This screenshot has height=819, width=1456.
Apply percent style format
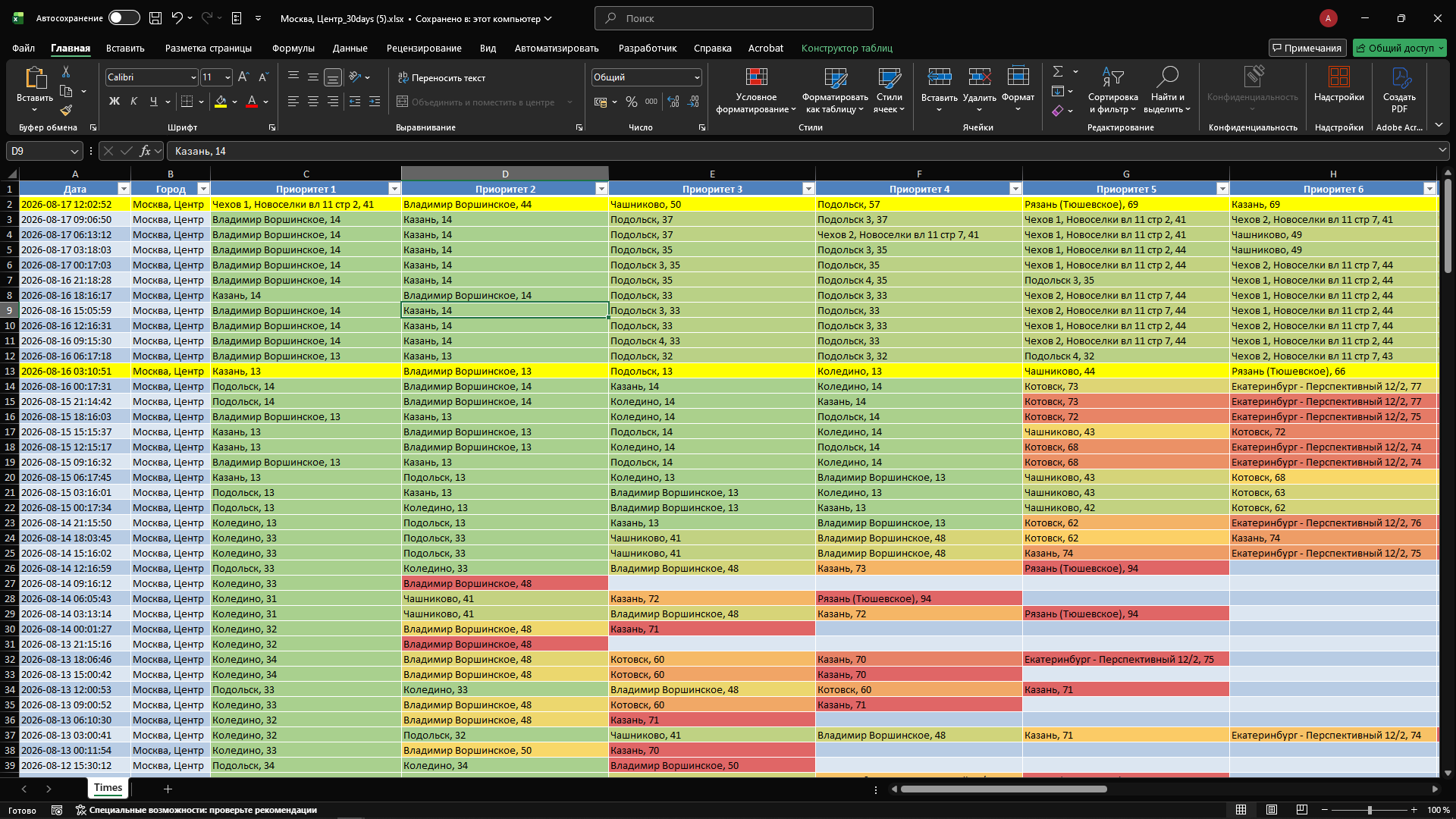click(632, 102)
